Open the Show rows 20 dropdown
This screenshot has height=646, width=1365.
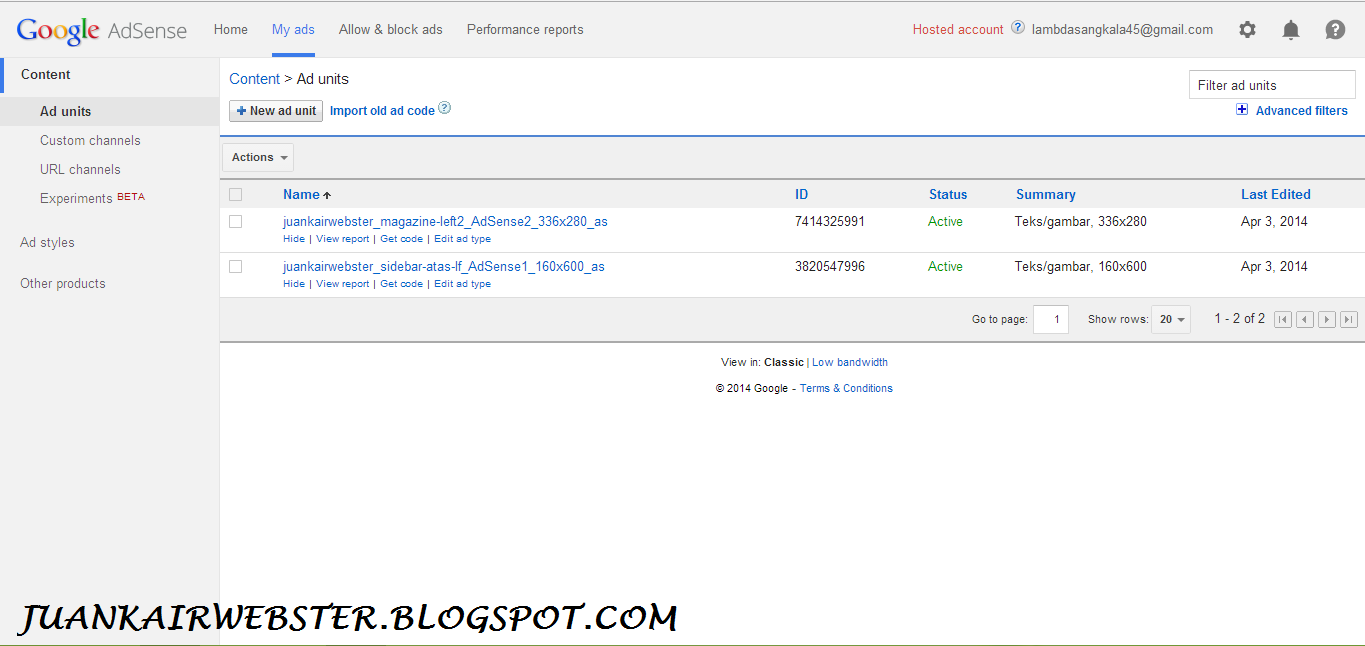(1171, 320)
